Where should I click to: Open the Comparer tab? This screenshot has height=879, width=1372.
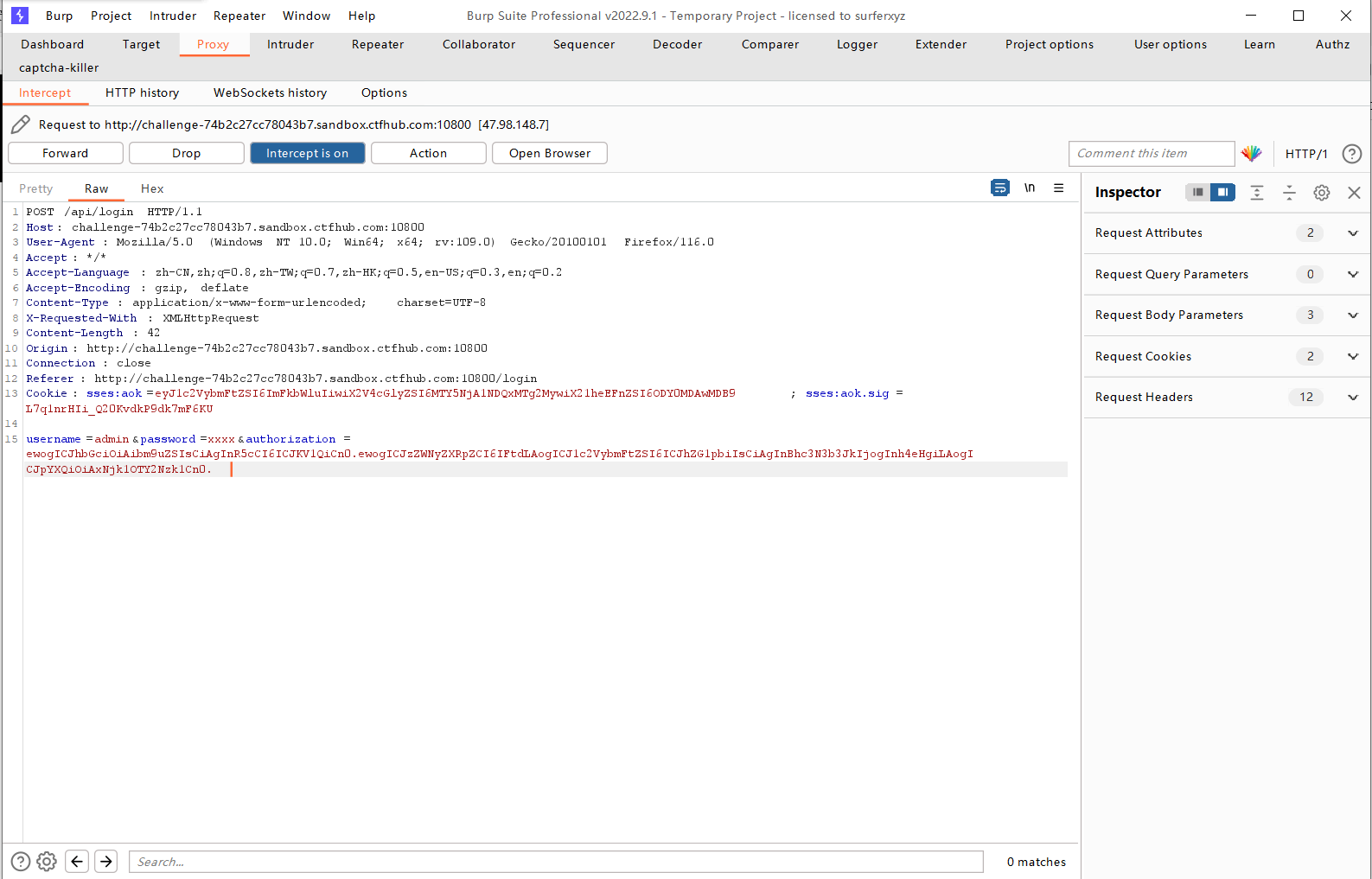(x=770, y=44)
